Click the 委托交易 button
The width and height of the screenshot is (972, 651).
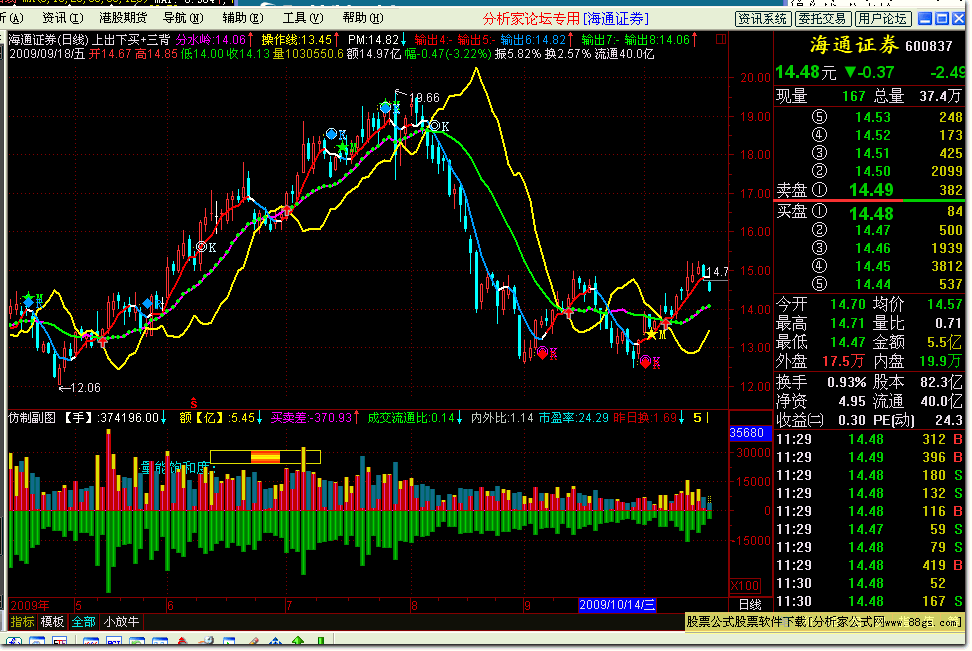point(821,19)
